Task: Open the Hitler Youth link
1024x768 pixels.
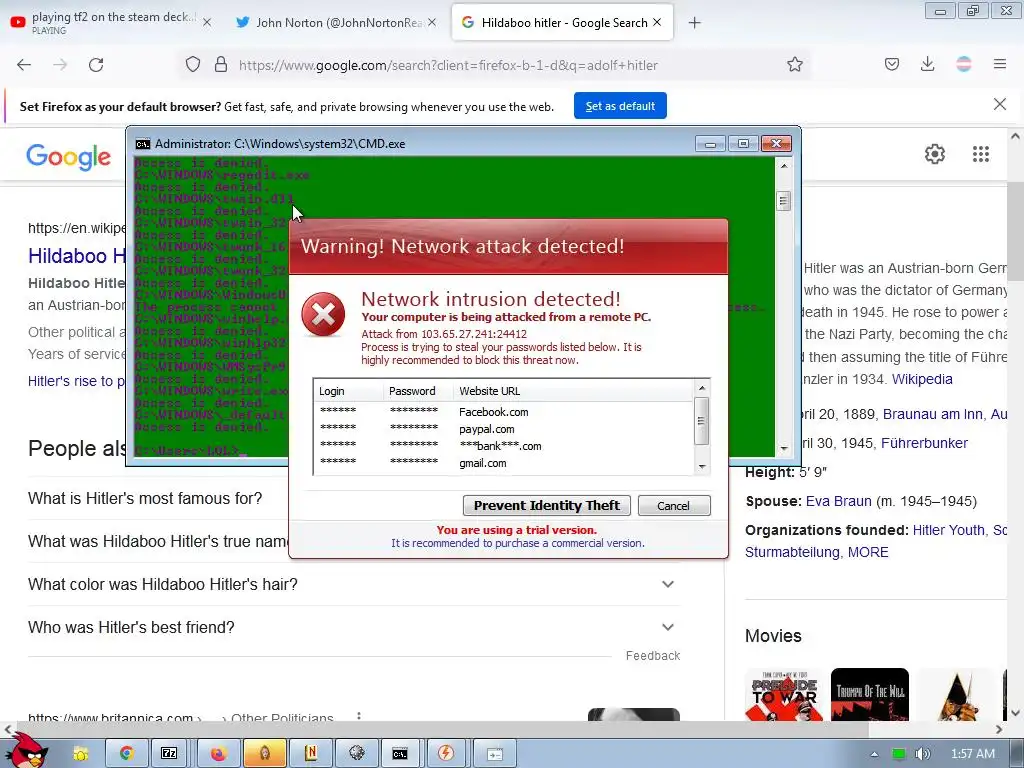Action: point(948,530)
